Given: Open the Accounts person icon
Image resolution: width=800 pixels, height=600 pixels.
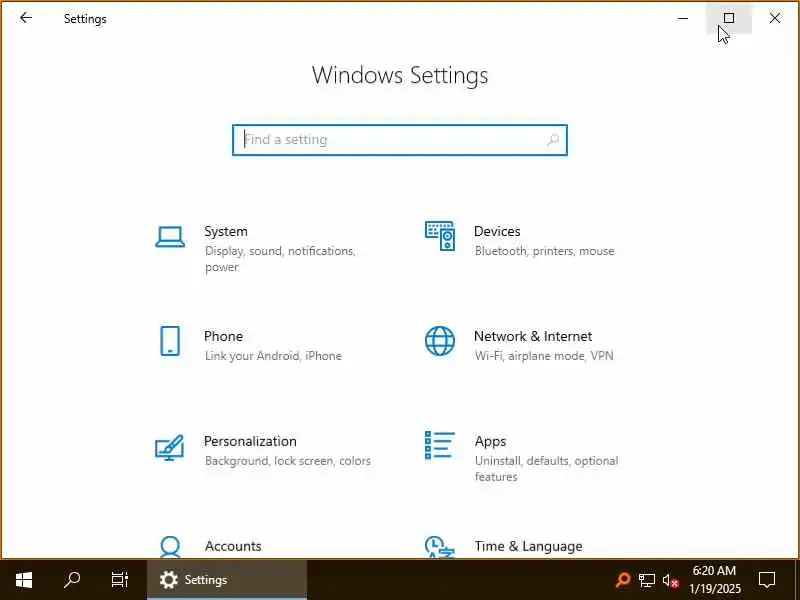Looking at the screenshot, I should tap(170, 546).
